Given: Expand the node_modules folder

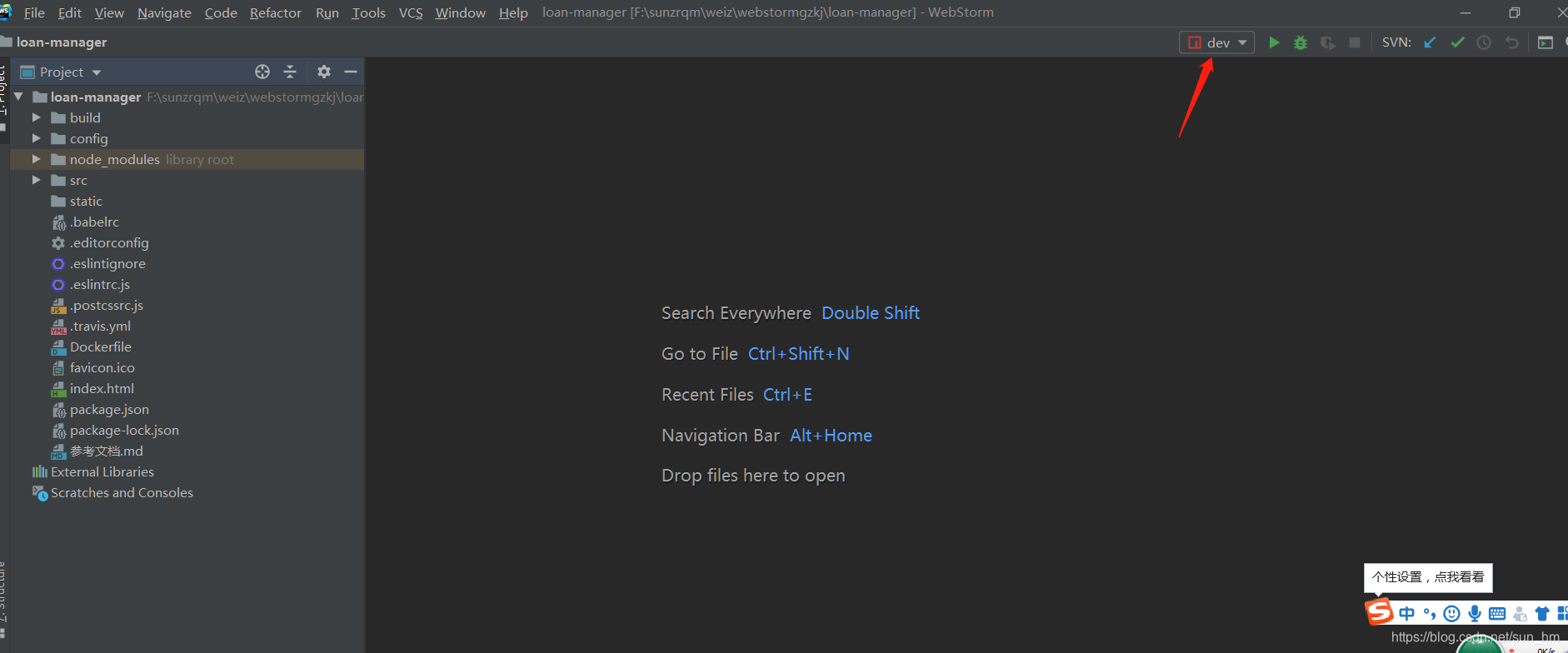Looking at the screenshot, I should pyautogui.click(x=36, y=159).
